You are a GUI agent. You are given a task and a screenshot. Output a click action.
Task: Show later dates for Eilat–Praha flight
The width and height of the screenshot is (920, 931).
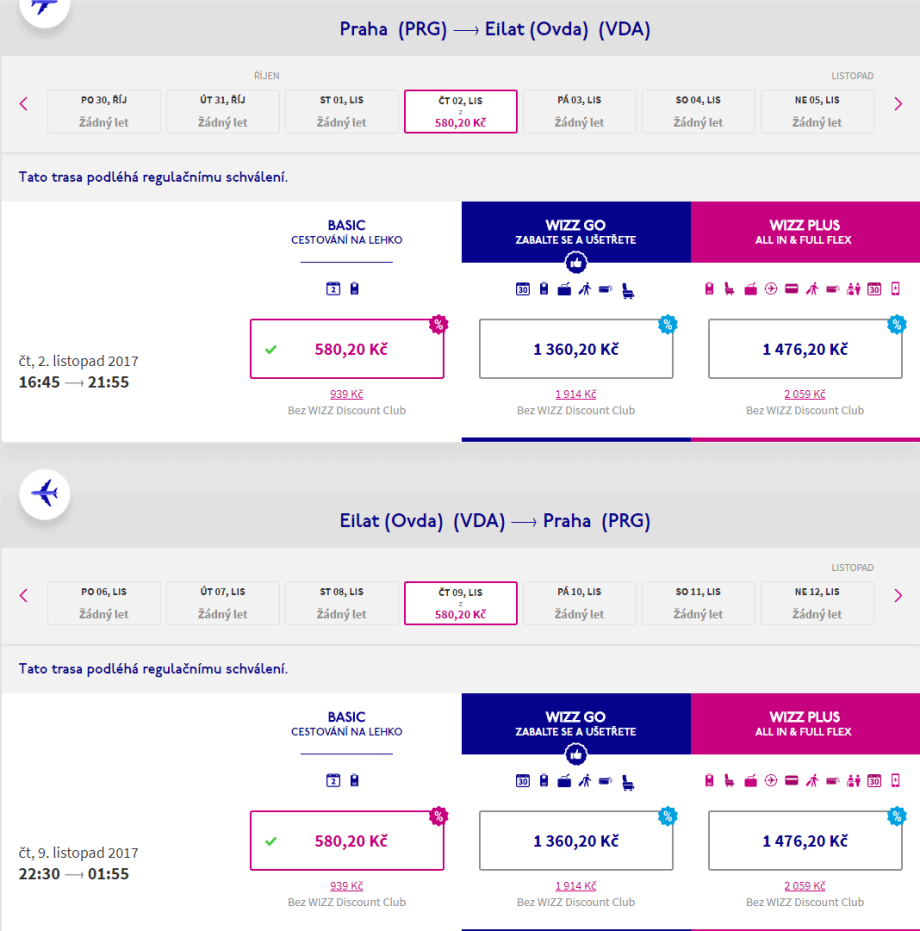(898, 595)
